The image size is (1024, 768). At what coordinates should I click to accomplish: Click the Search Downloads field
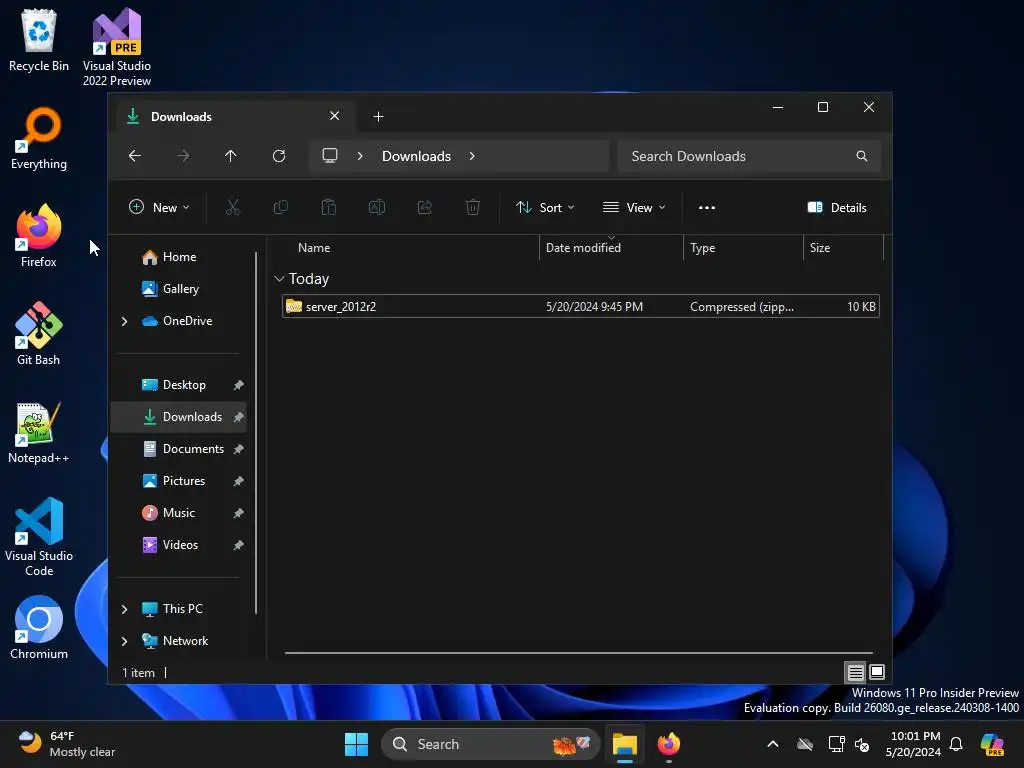pos(748,156)
